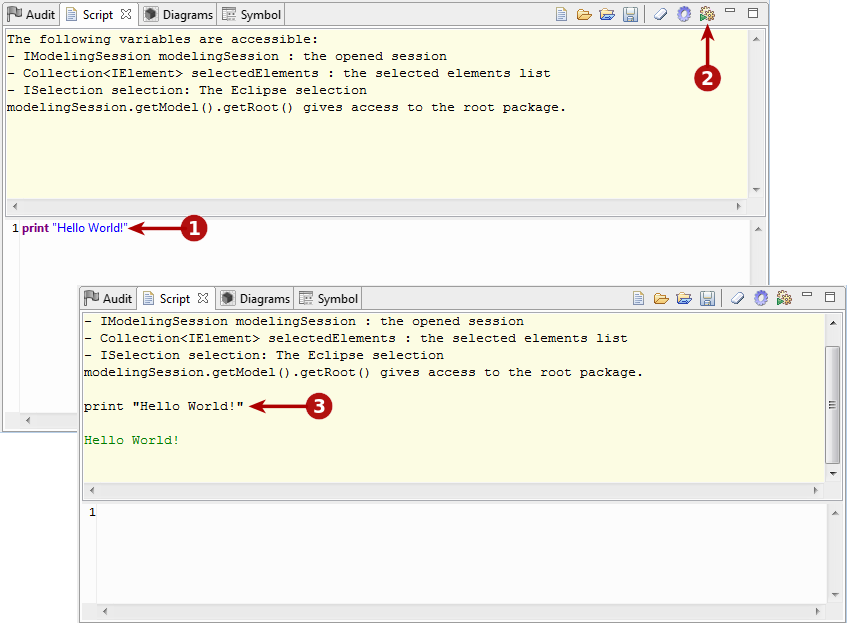Open a script file via upper yellow folder icon
847x627 pixels.
pos(584,14)
